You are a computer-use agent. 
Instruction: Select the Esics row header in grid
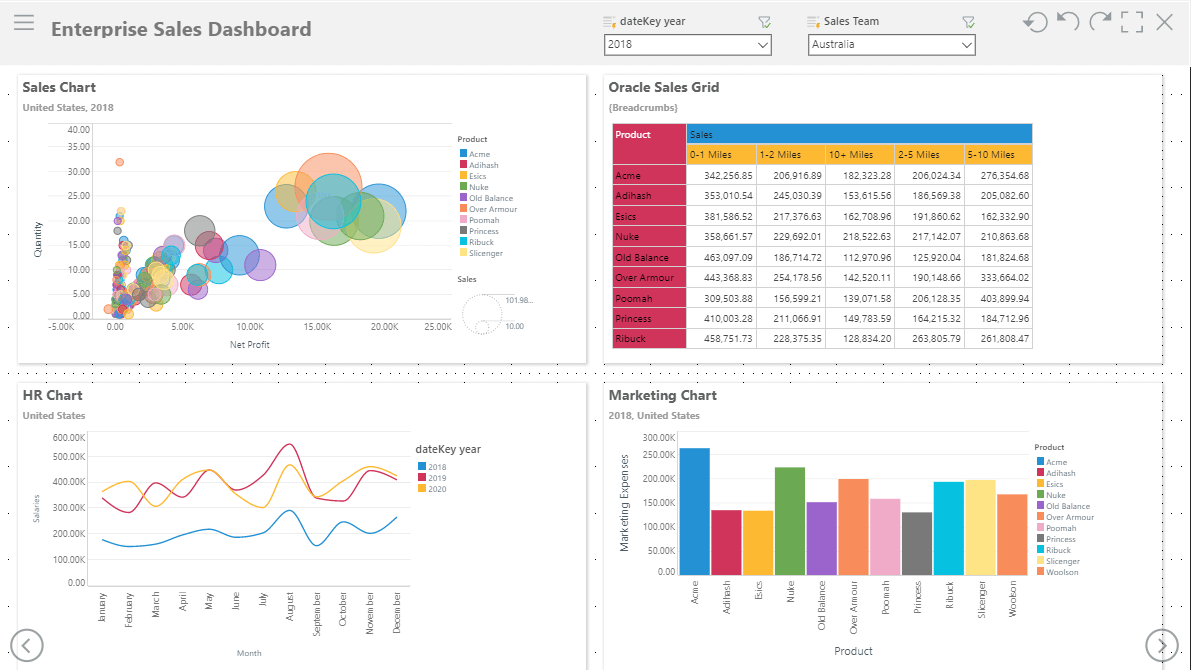[x=649, y=216]
